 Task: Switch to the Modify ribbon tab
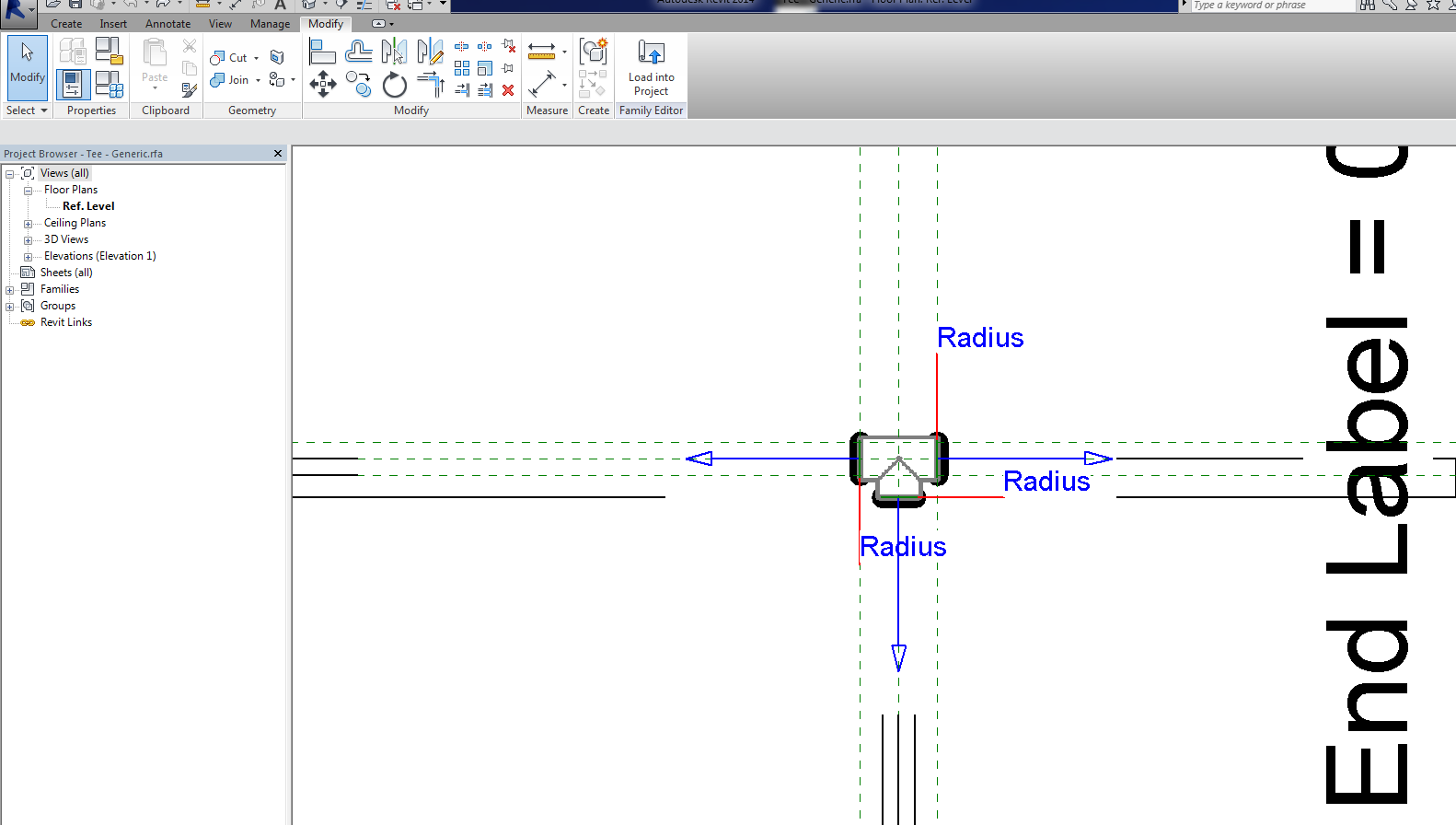326,24
